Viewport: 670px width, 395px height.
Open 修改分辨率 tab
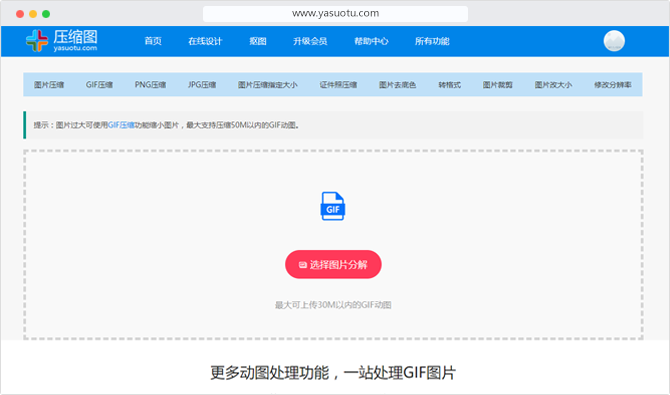pos(613,85)
